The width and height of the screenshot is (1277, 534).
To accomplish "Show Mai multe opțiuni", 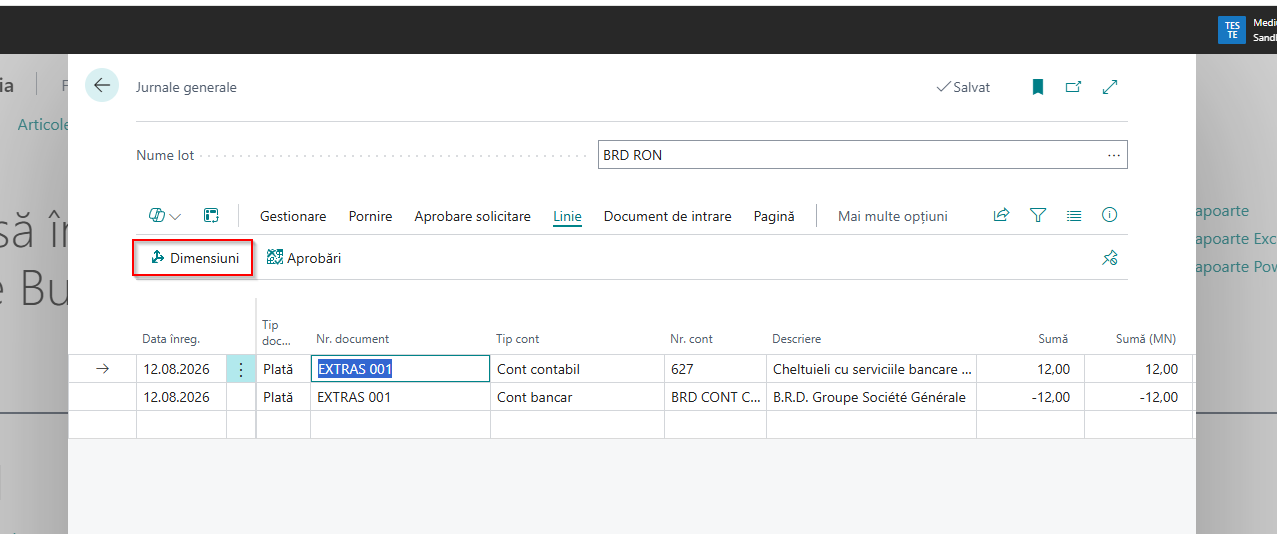I will pyautogui.click(x=893, y=216).
